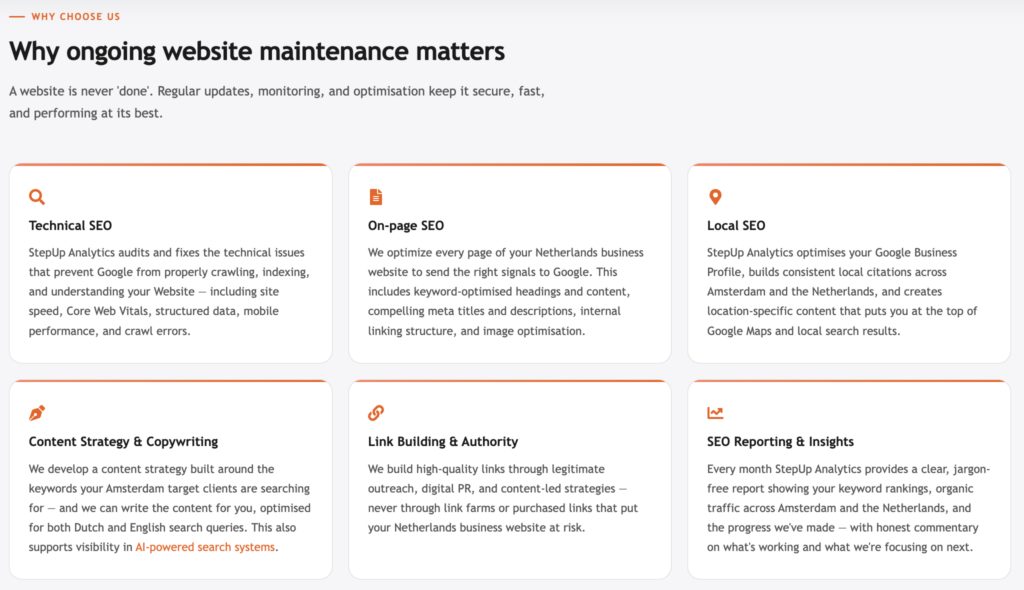Select the On-page SEO card title

tap(406, 225)
